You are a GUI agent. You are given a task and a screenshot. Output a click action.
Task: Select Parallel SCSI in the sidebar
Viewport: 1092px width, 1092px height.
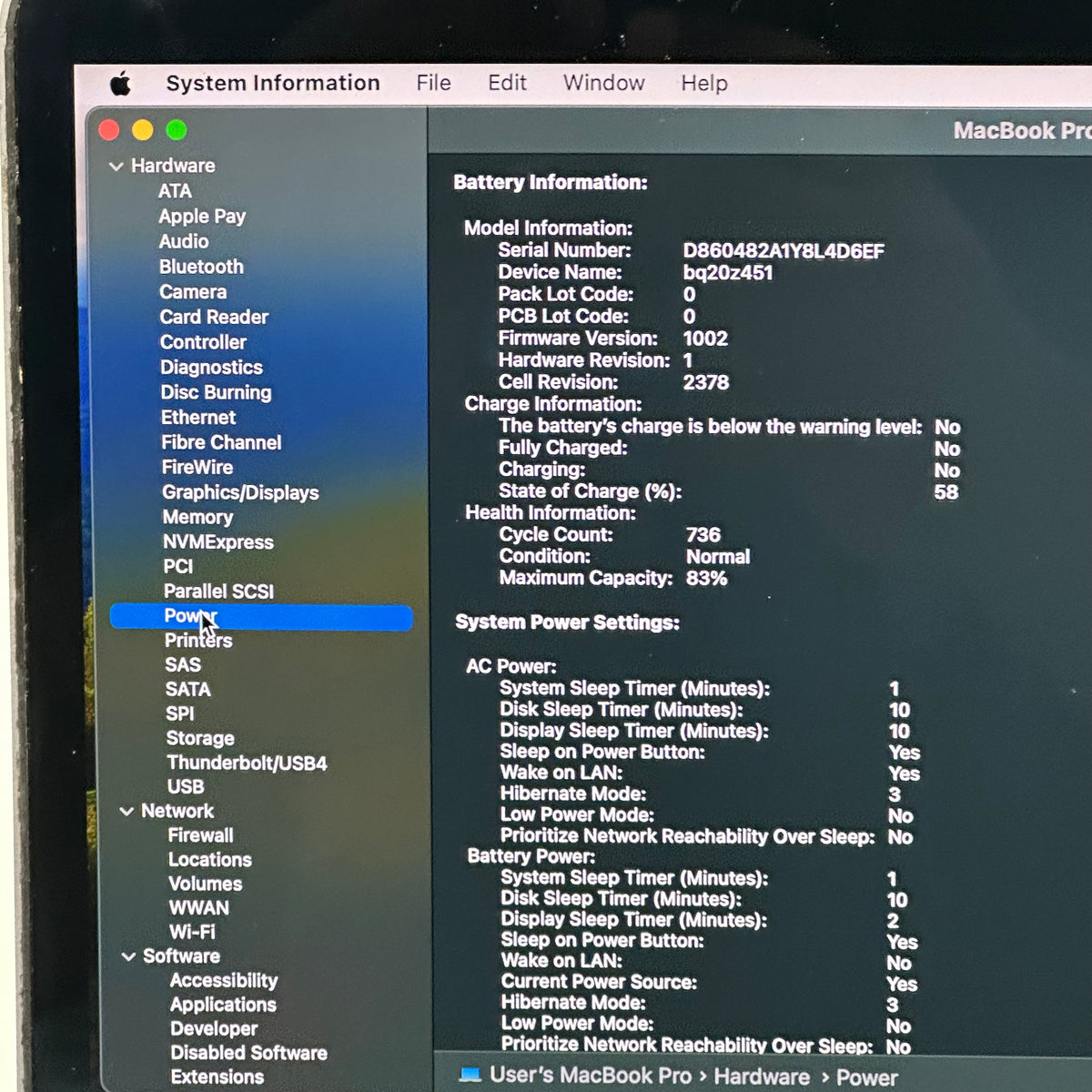(218, 591)
